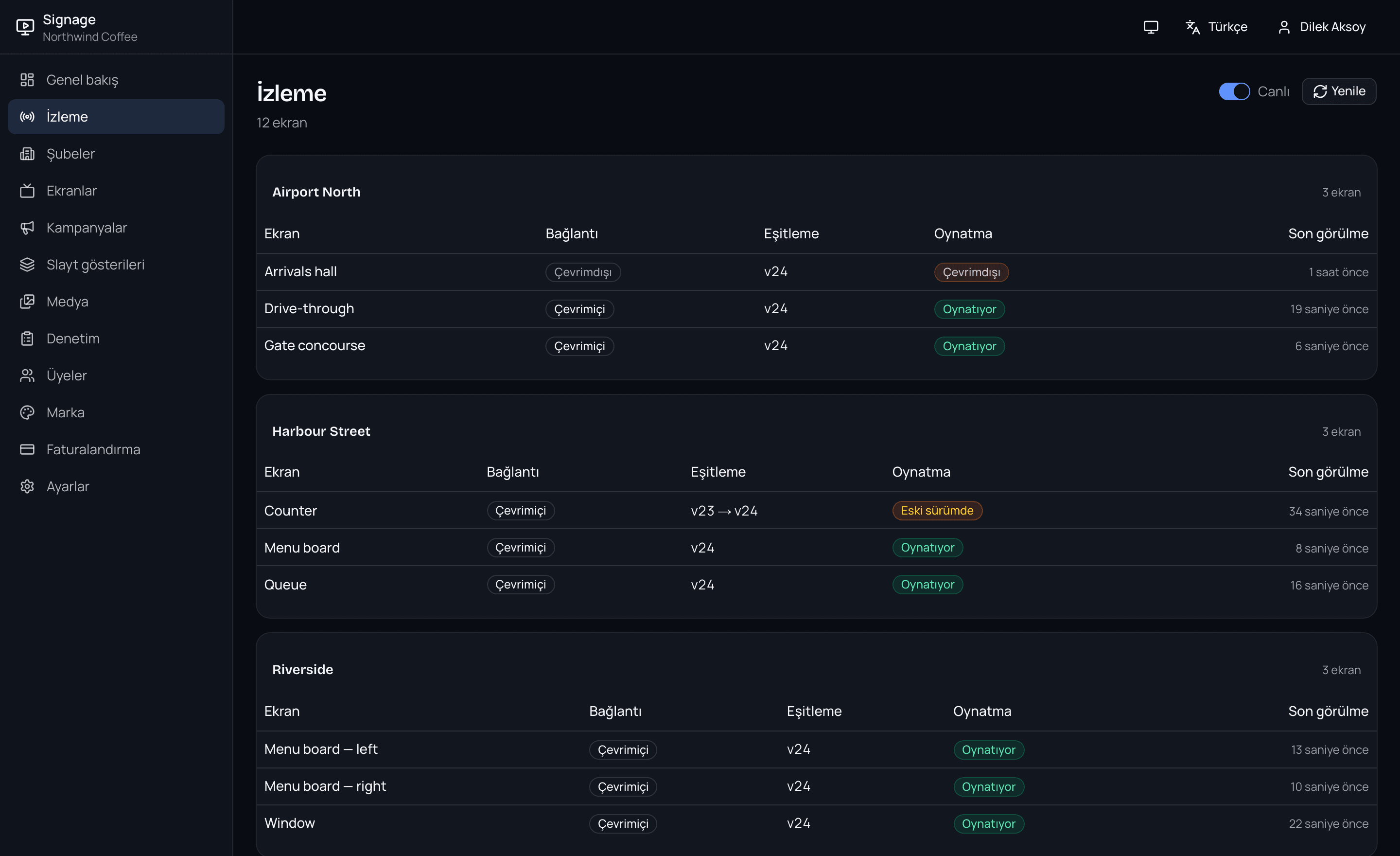Viewport: 1400px width, 856px height.
Task: Open the Dilek Aksoy user menu
Action: pyautogui.click(x=1322, y=27)
